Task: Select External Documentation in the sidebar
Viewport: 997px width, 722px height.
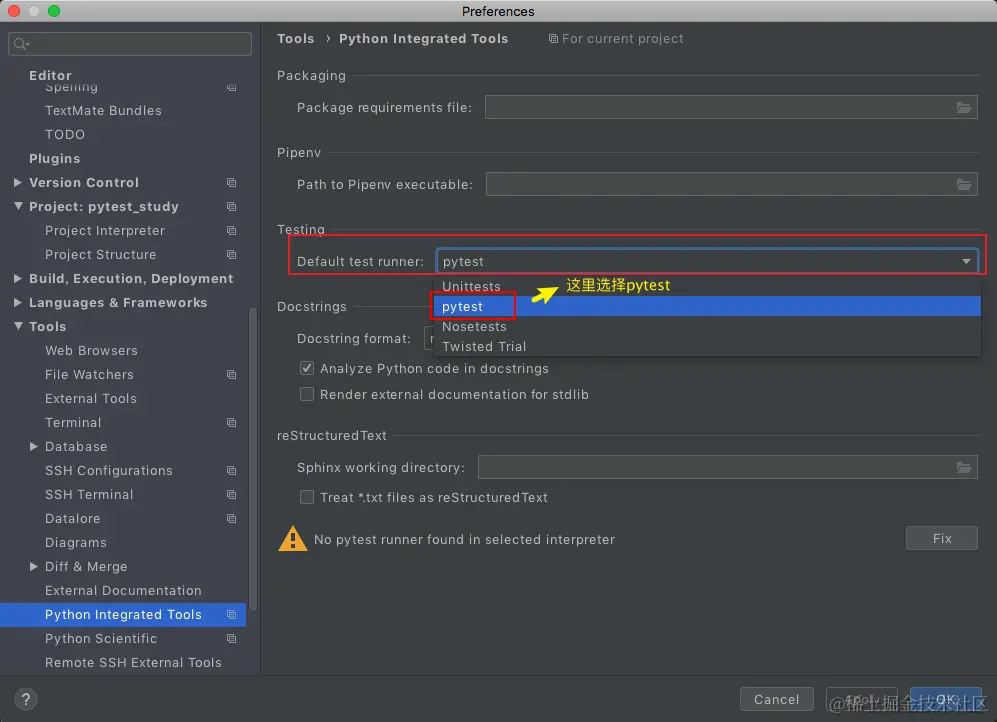Action: click(x=123, y=590)
